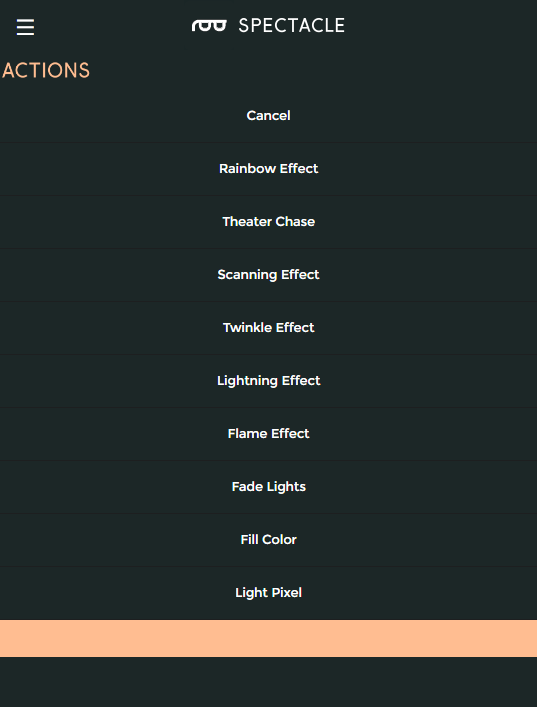This screenshot has height=707, width=537.
Task: Run the Twinkle Effect action
Action: point(268,328)
